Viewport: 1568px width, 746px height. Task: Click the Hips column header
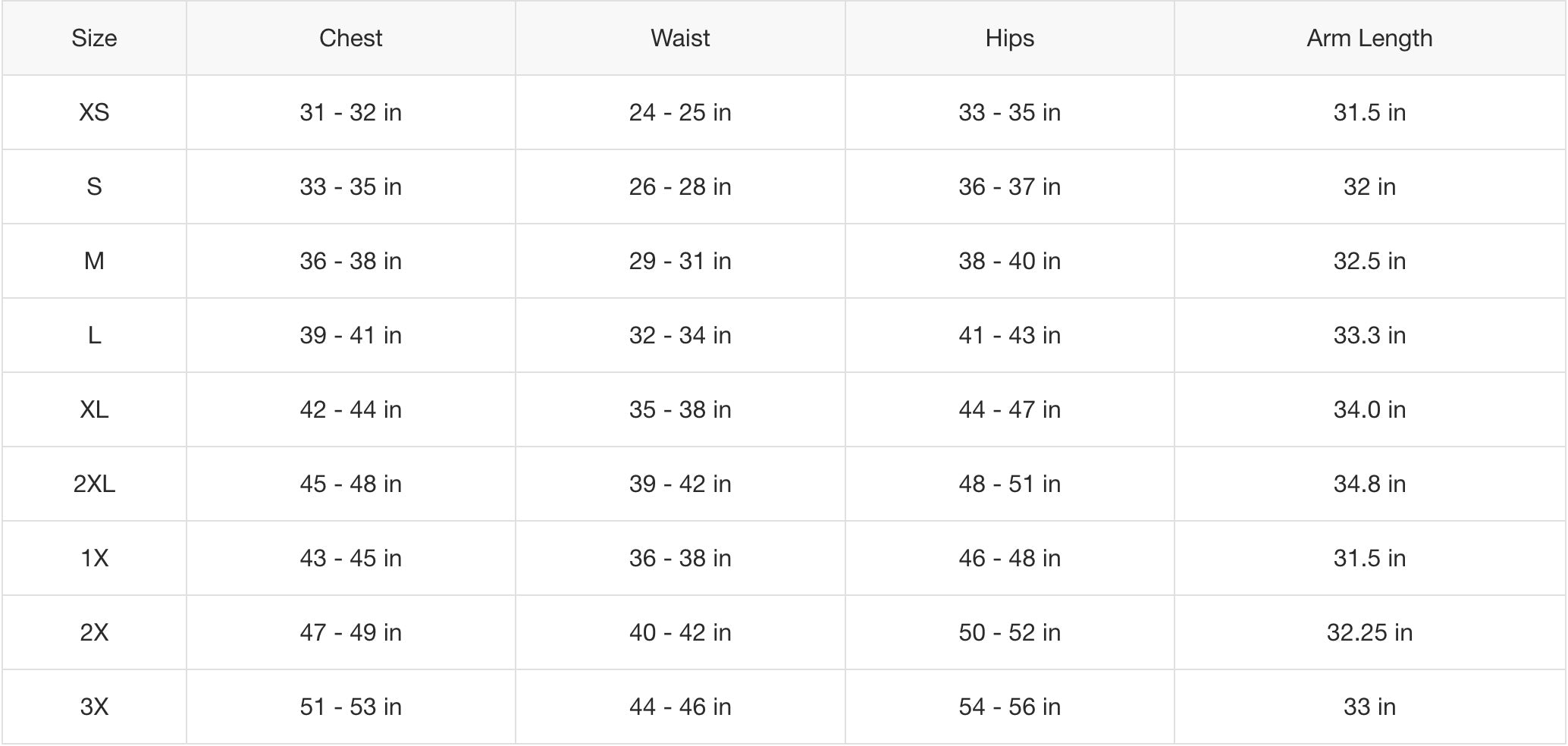1009,38
